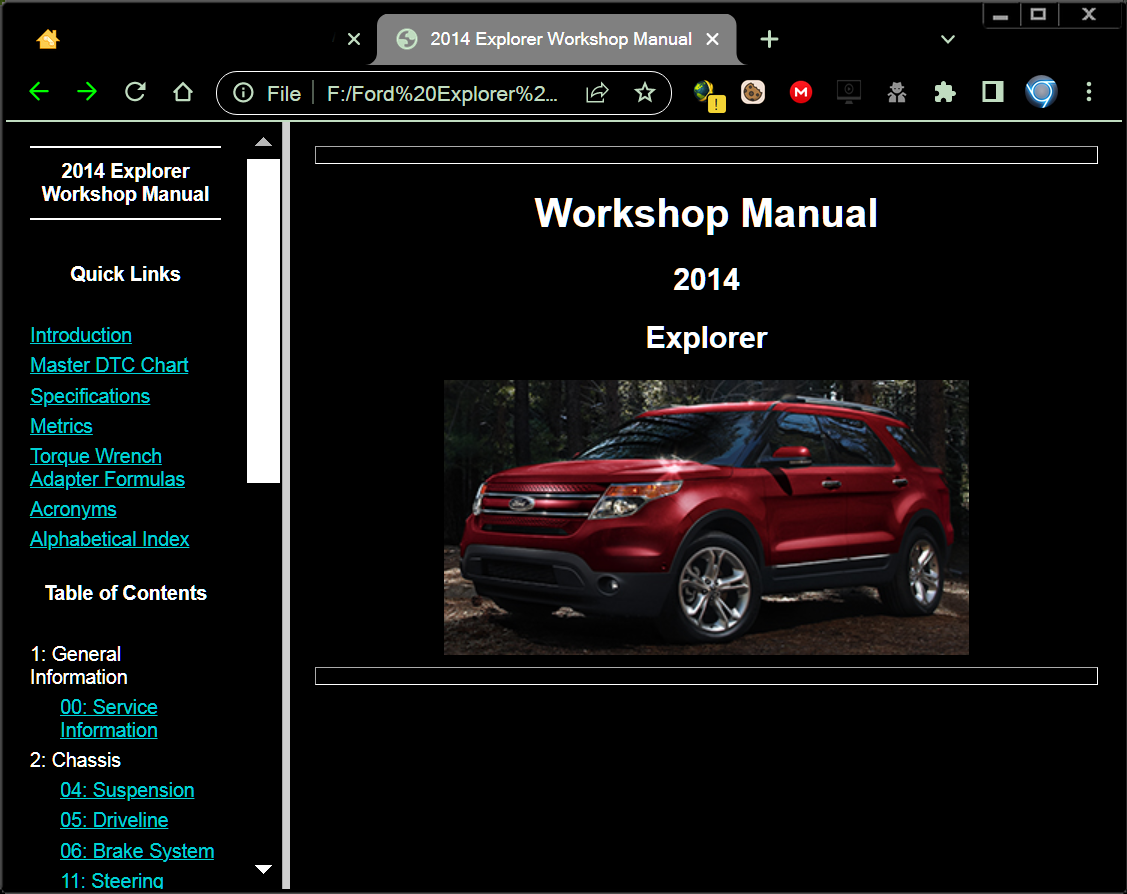Open the Specifications quick link
Image resolution: width=1127 pixels, height=894 pixels.
point(90,396)
